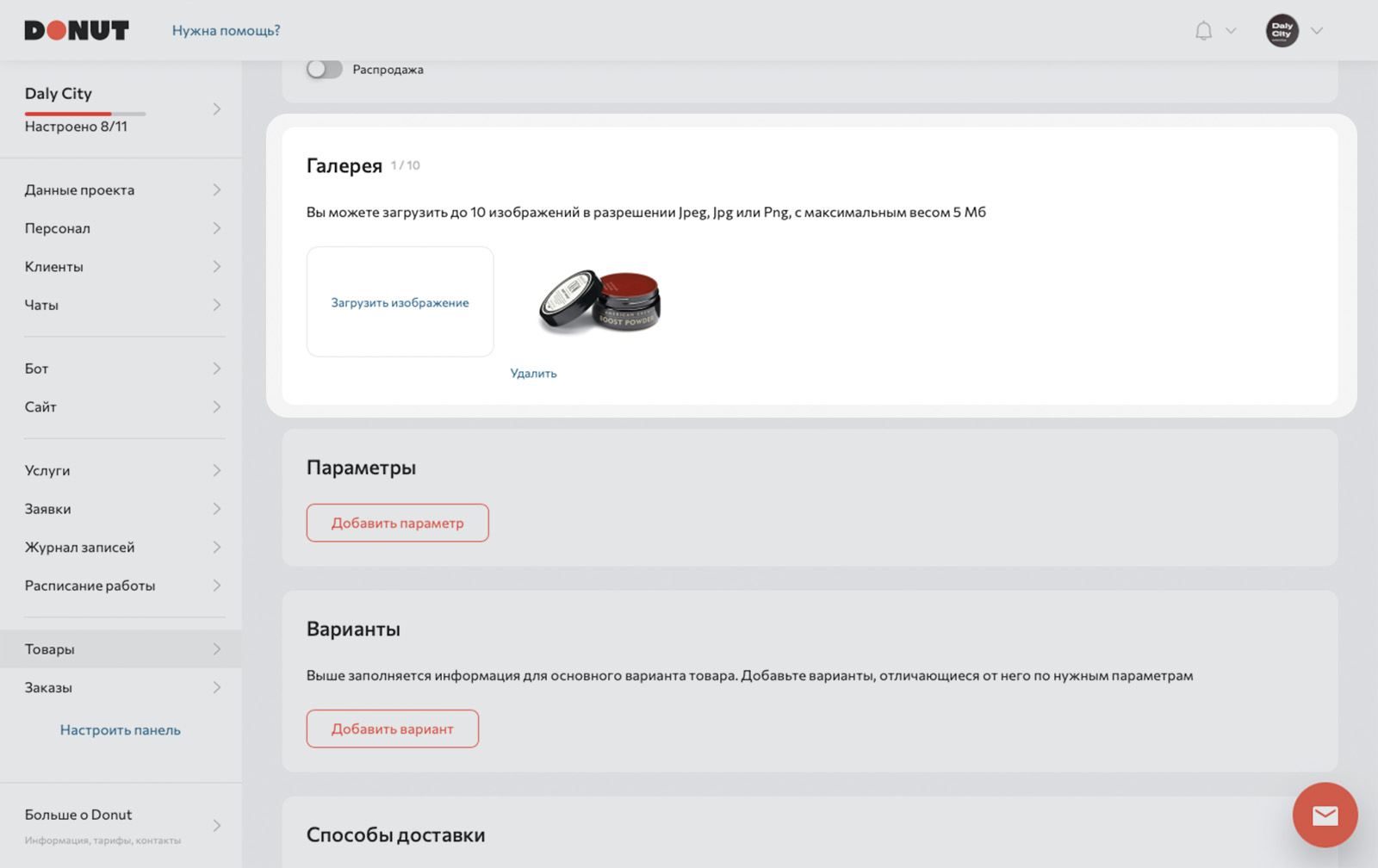This screenshot has width=1378, height=868.
Task: Click the Добавить вариант button
Action: (x=392, y=728)
